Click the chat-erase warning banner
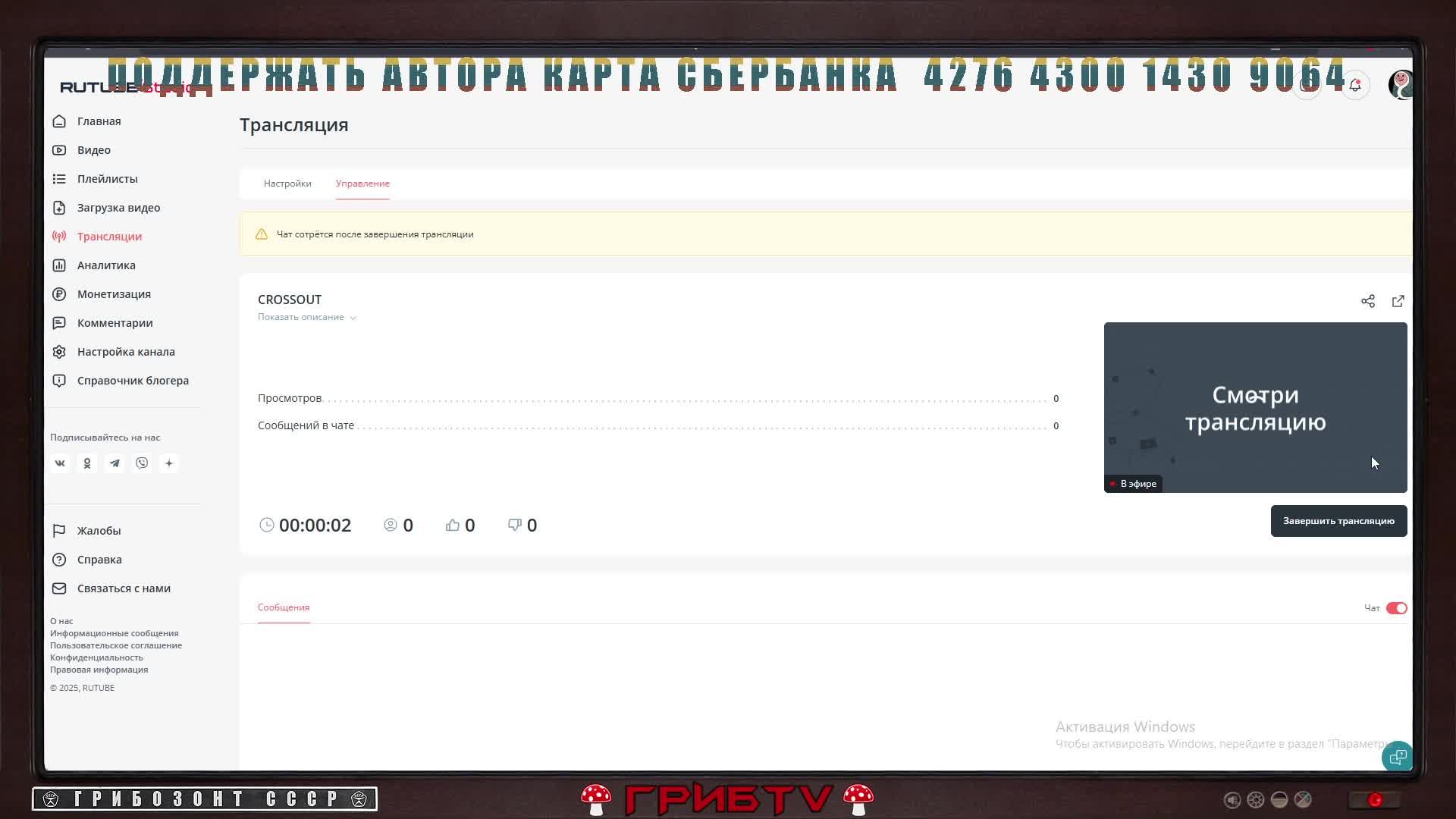Screen dimensions: 1456x819 (826, 234)
